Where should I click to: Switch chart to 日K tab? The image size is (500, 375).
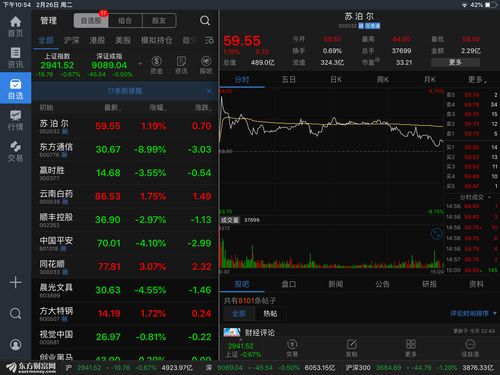[x=336, y=80]
